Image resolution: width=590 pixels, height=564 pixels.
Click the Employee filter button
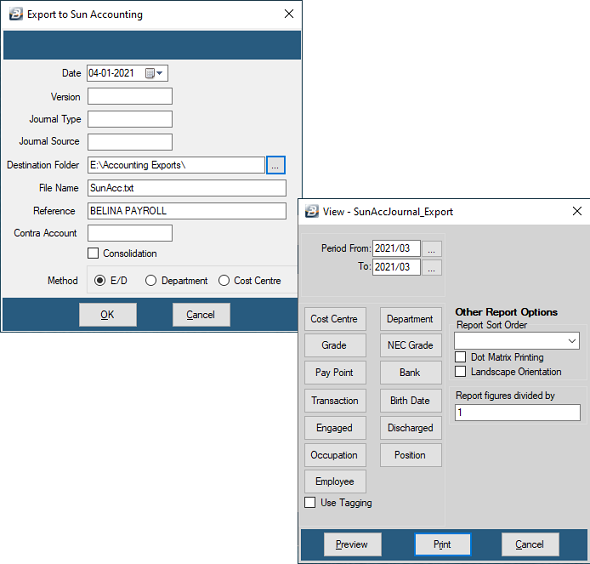[335, 481]
